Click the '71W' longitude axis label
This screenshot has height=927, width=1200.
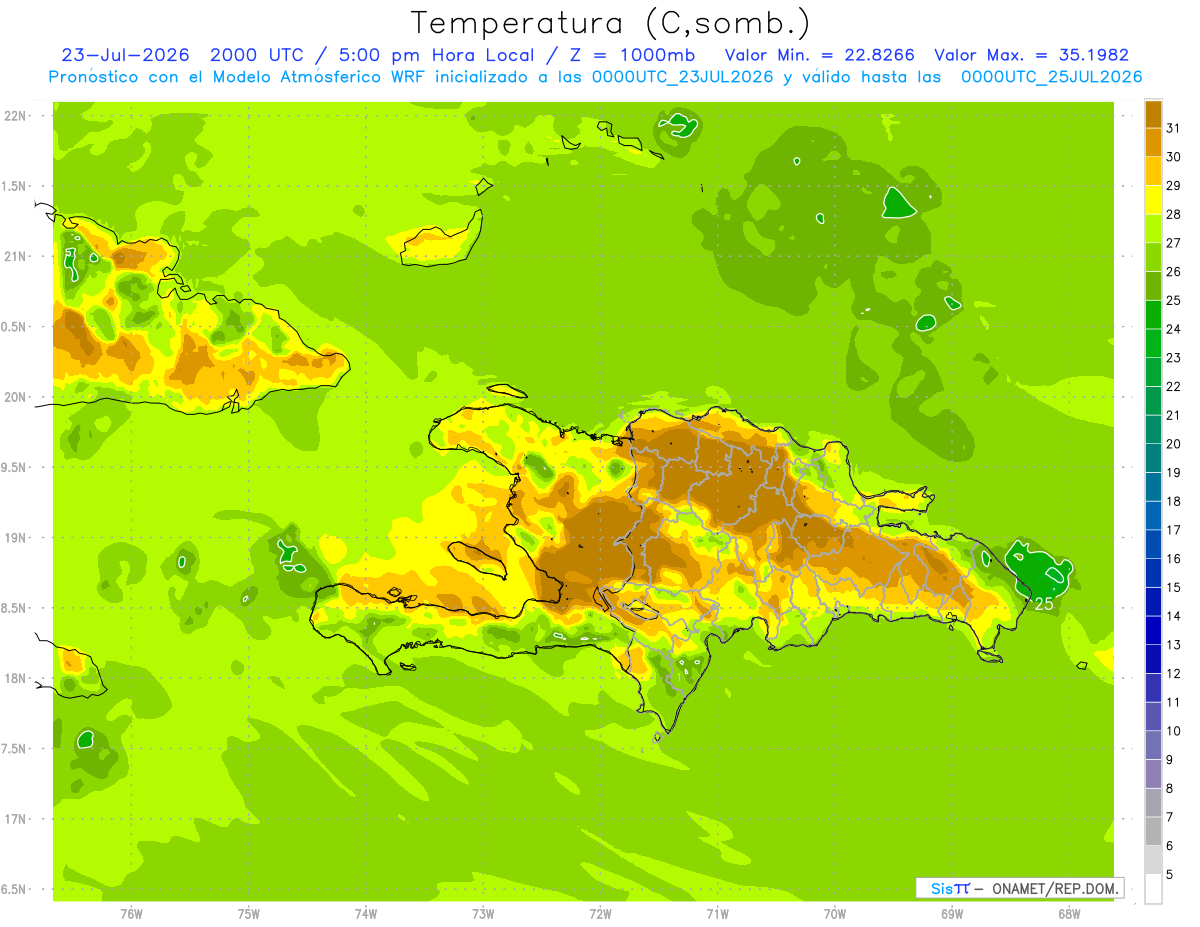717,914
